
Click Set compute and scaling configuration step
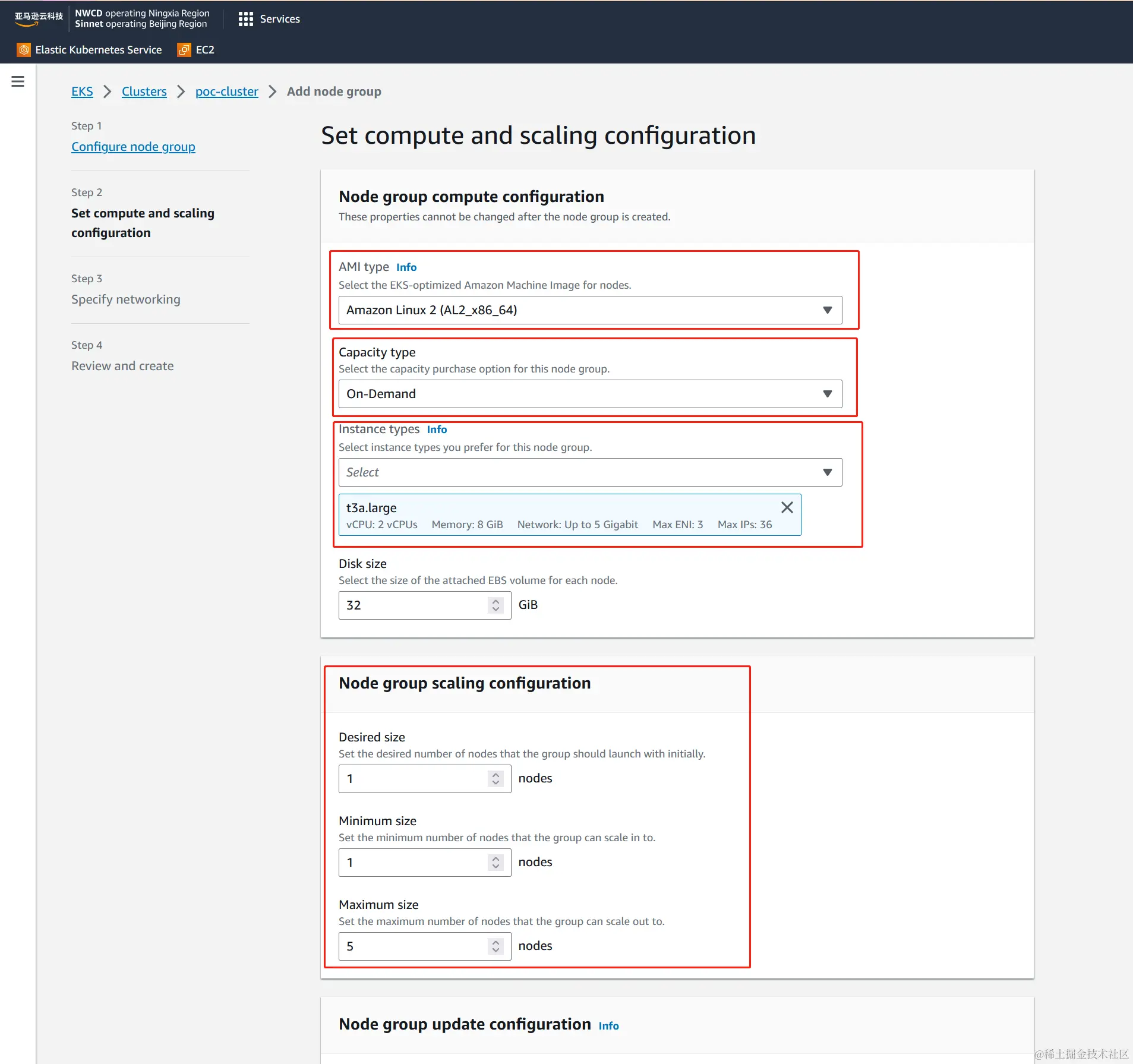coord(143,223)
